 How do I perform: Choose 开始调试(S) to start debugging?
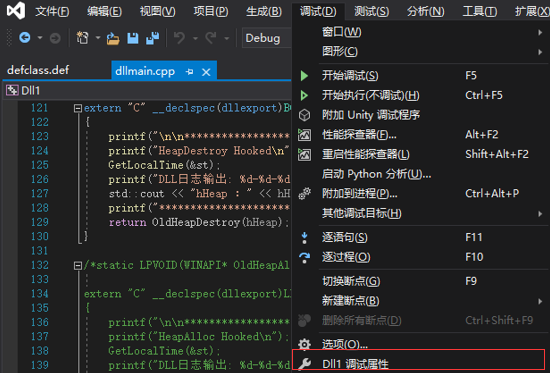click(x=421, y=76)
